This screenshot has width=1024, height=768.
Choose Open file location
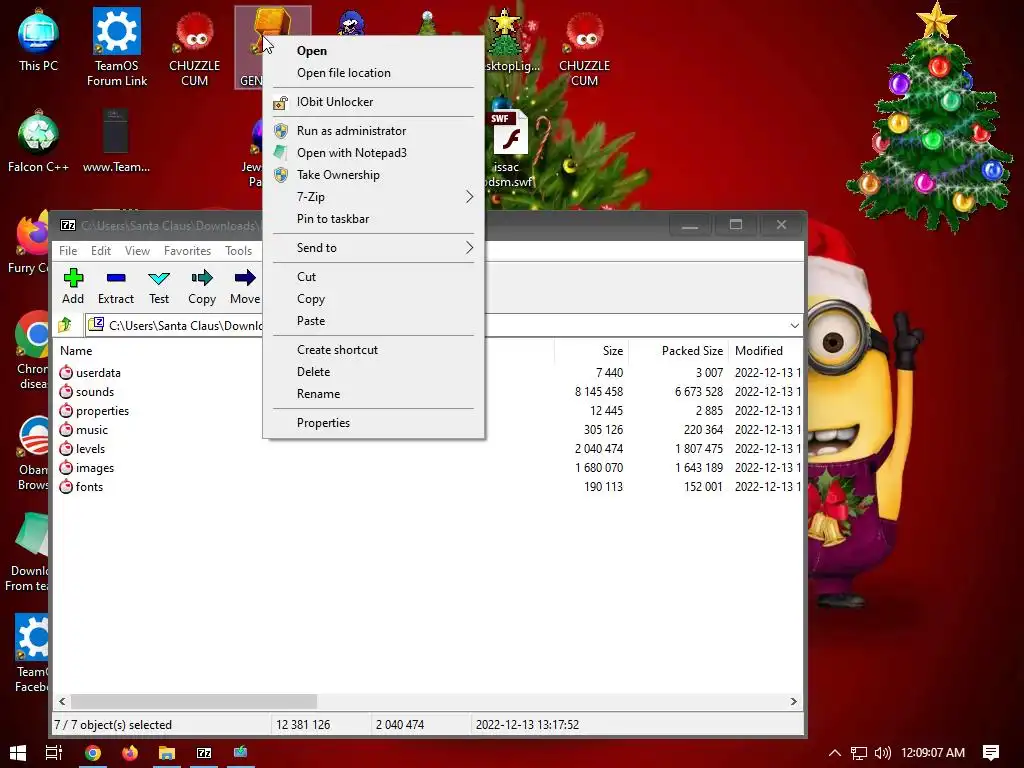pyautogui.click(x=373, y=73)
